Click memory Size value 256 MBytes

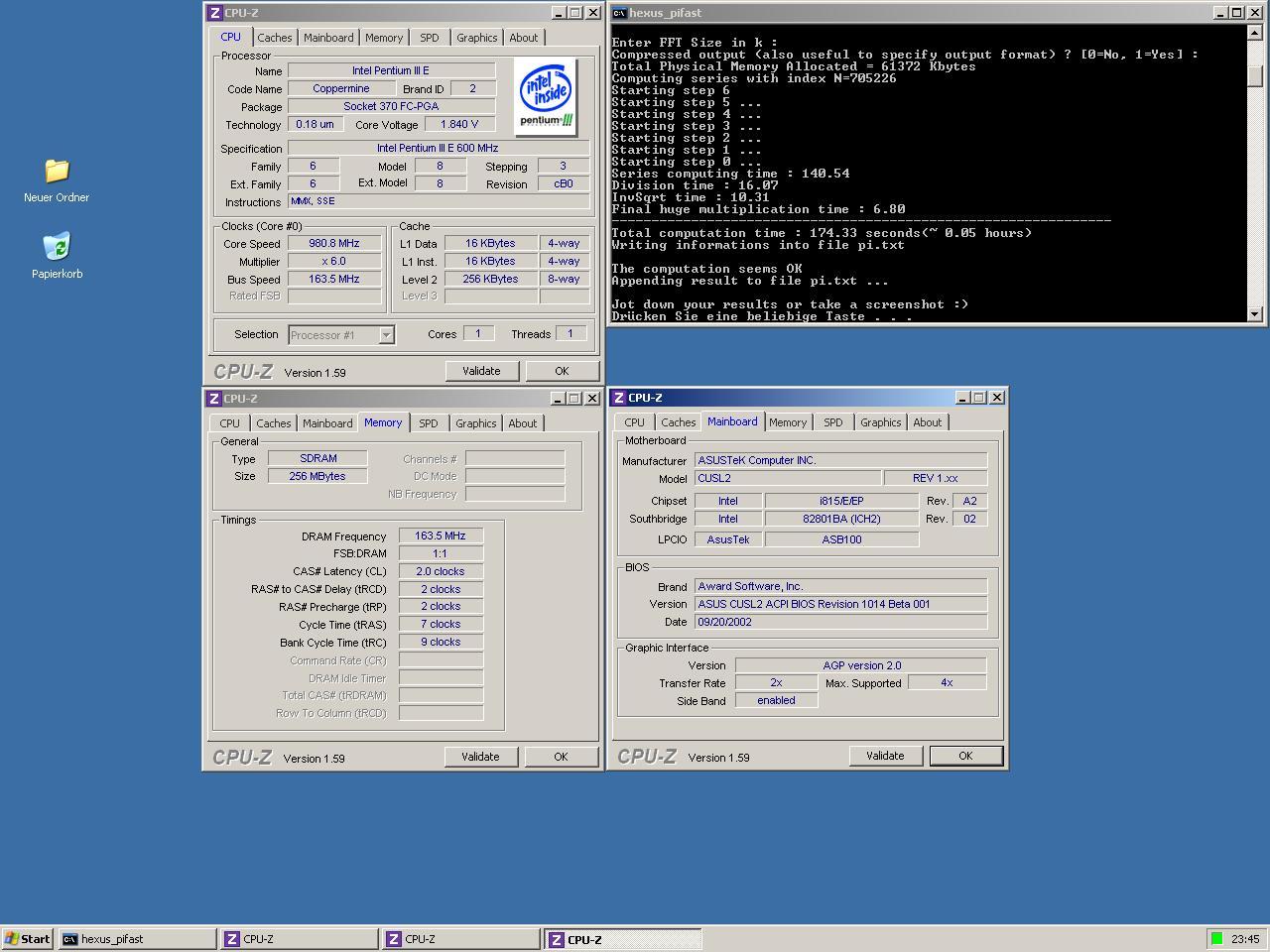point(318,476)
